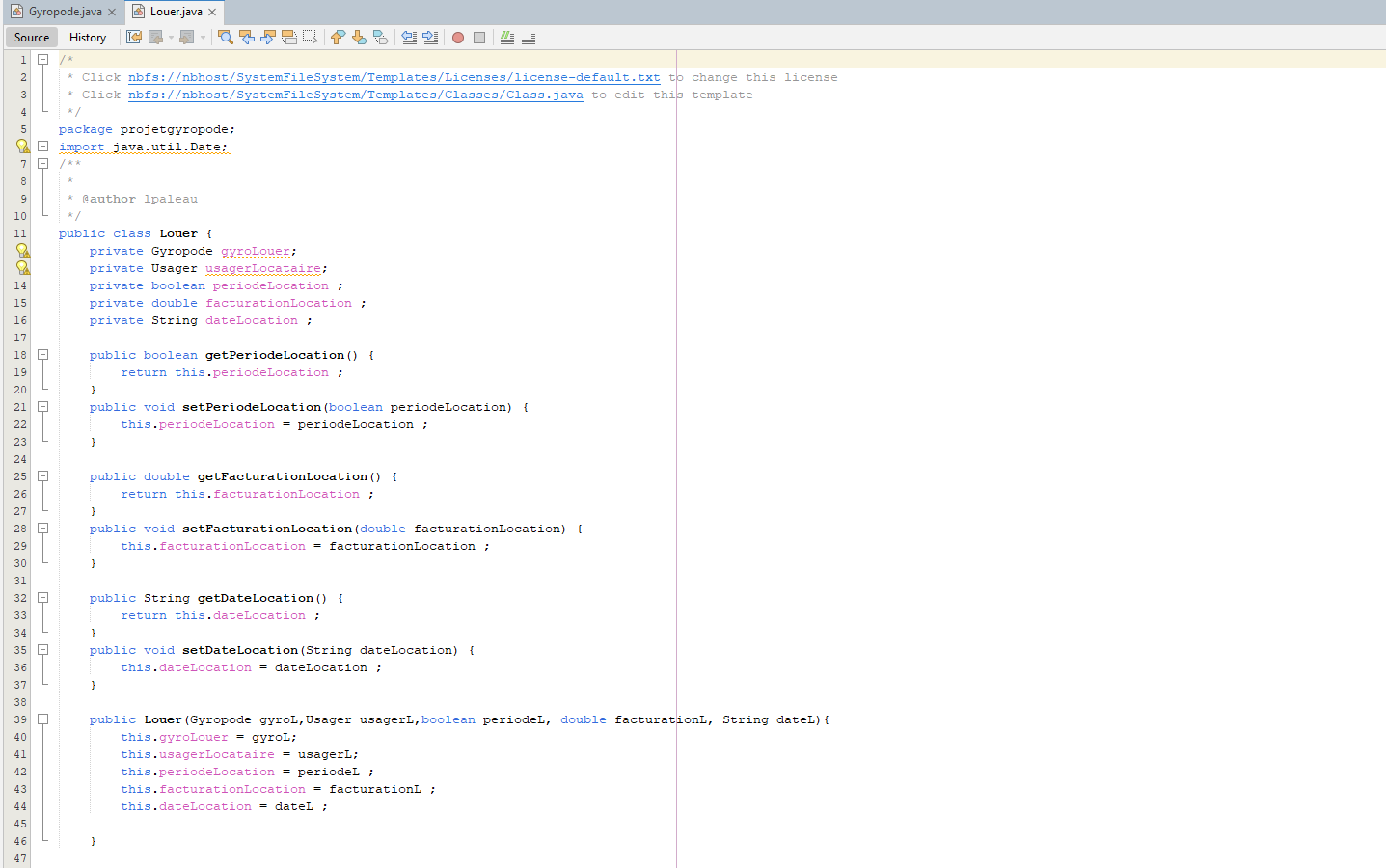This screenshot has height=868, width=1386.
Task: Toggle Bookmark on current line
Action: [380, 38]
